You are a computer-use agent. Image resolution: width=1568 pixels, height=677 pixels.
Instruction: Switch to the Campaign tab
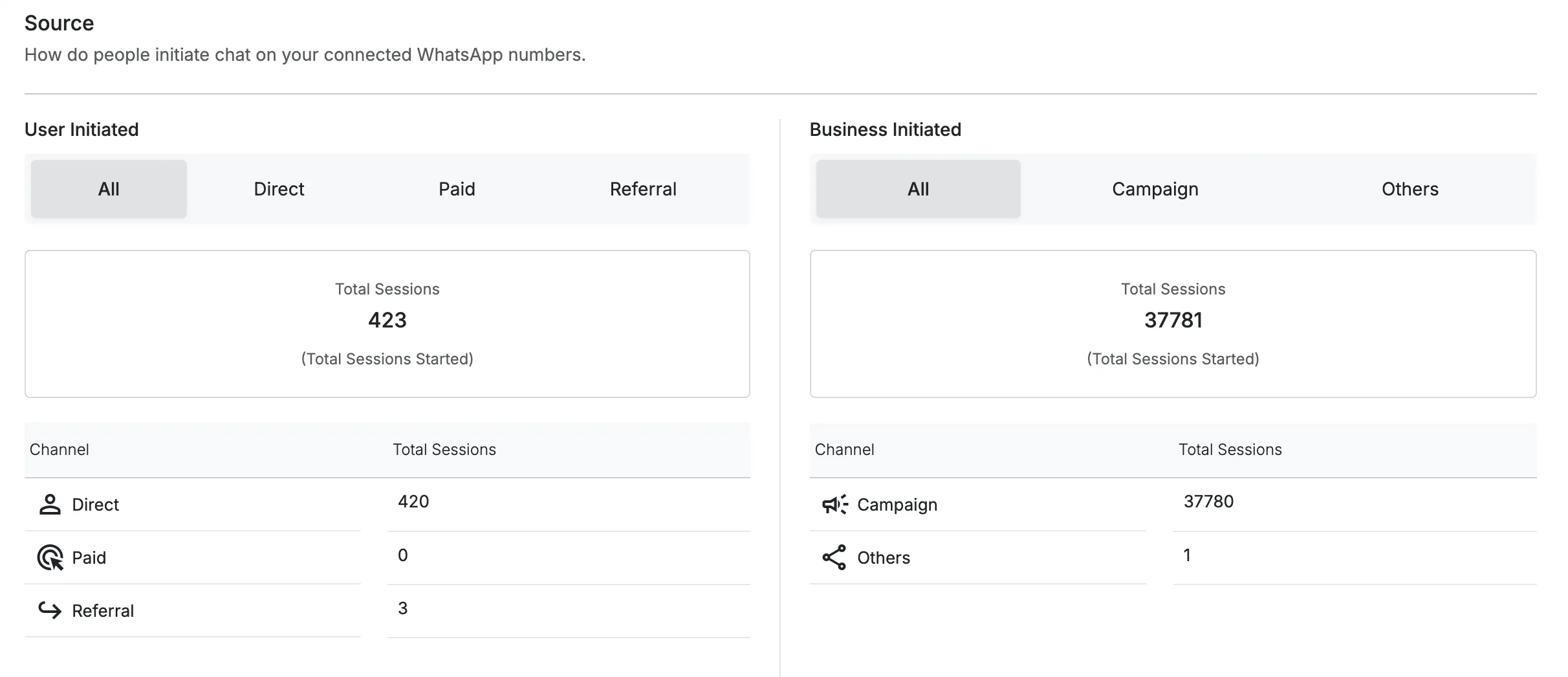pos(1155,189)
